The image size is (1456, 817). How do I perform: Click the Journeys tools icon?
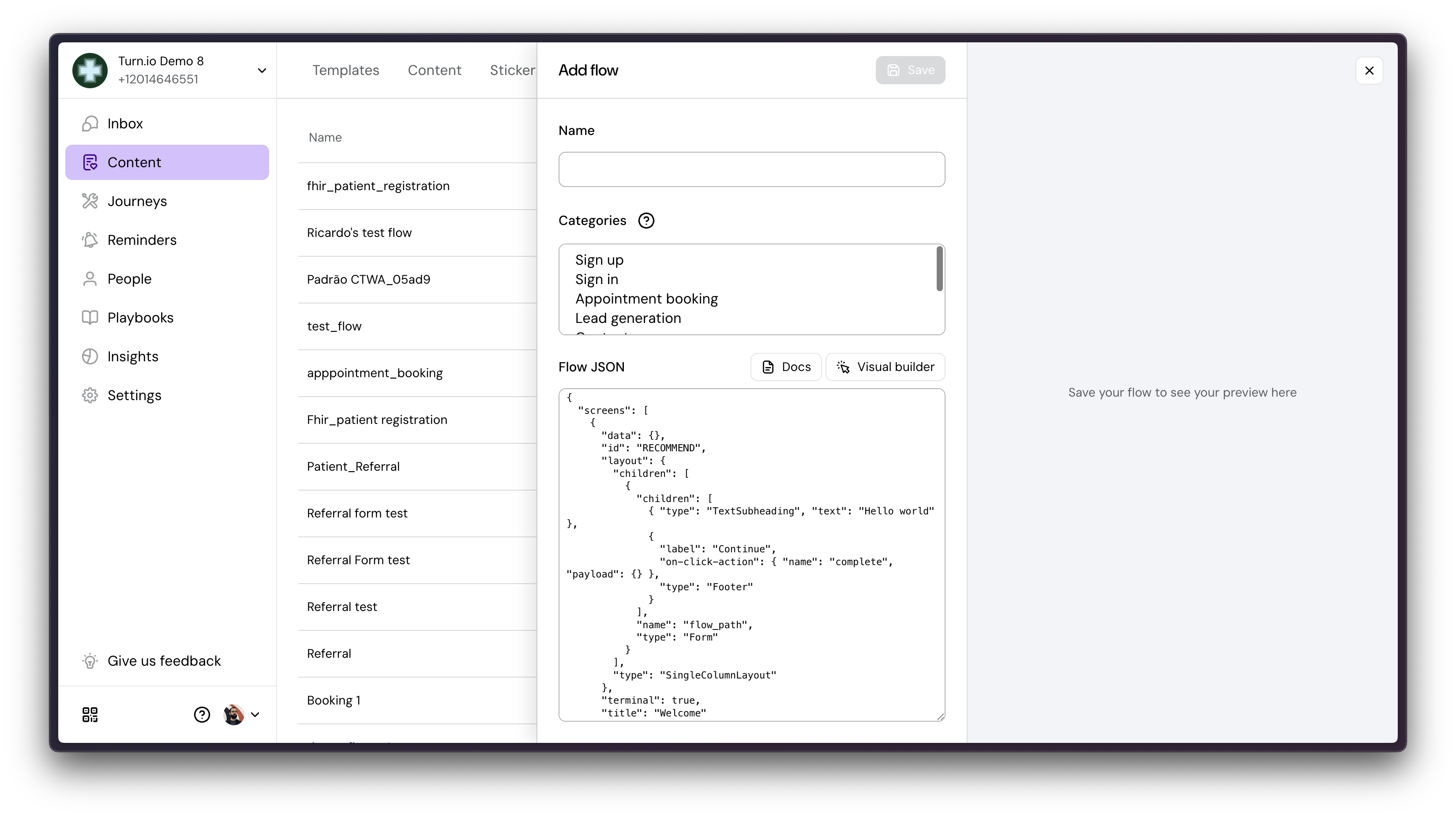coord(90,201)
